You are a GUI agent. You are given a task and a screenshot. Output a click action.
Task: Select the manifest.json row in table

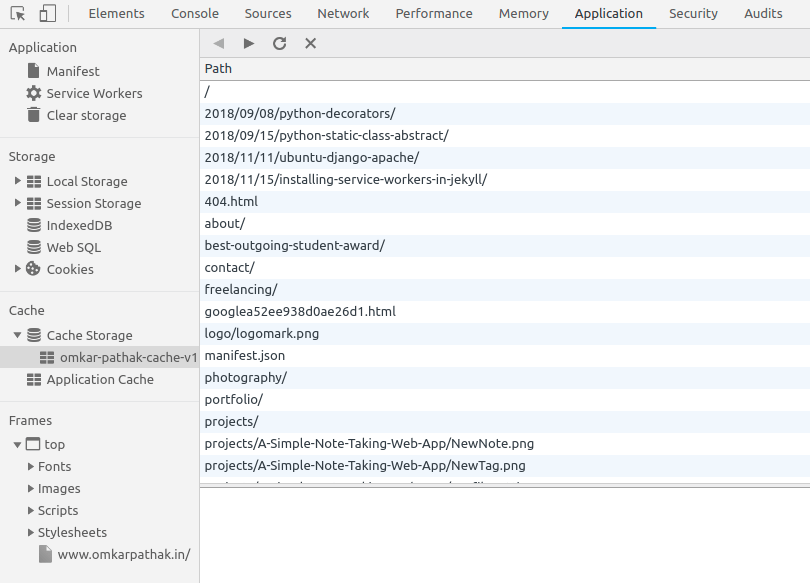click(x=245, y=355)
